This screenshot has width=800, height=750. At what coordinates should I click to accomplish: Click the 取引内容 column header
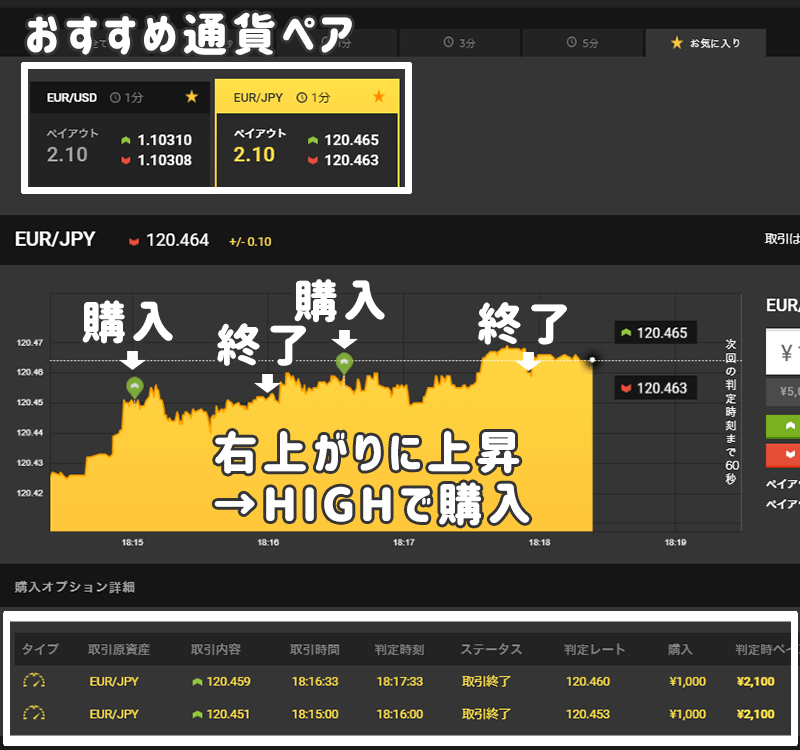(x=215, y=649)
